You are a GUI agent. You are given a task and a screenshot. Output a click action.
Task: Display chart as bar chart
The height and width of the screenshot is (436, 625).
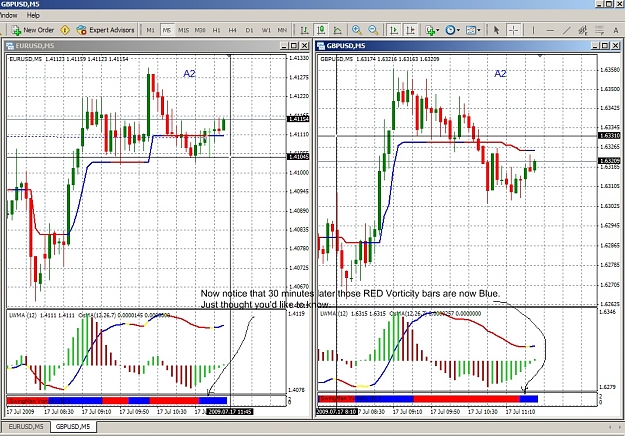(304, 30)
